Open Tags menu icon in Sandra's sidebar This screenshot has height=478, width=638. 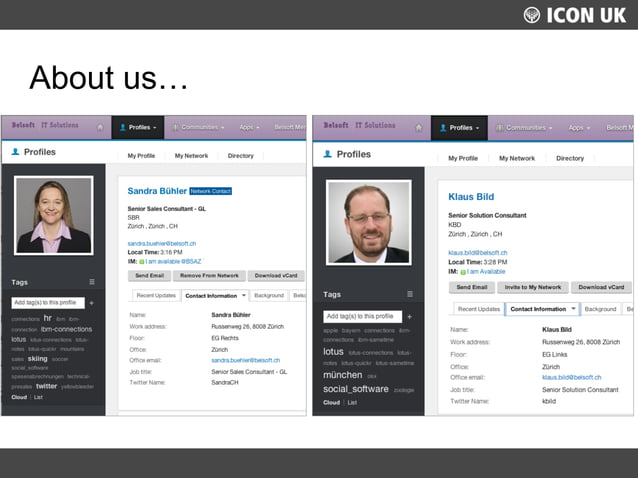coord(92,282)
